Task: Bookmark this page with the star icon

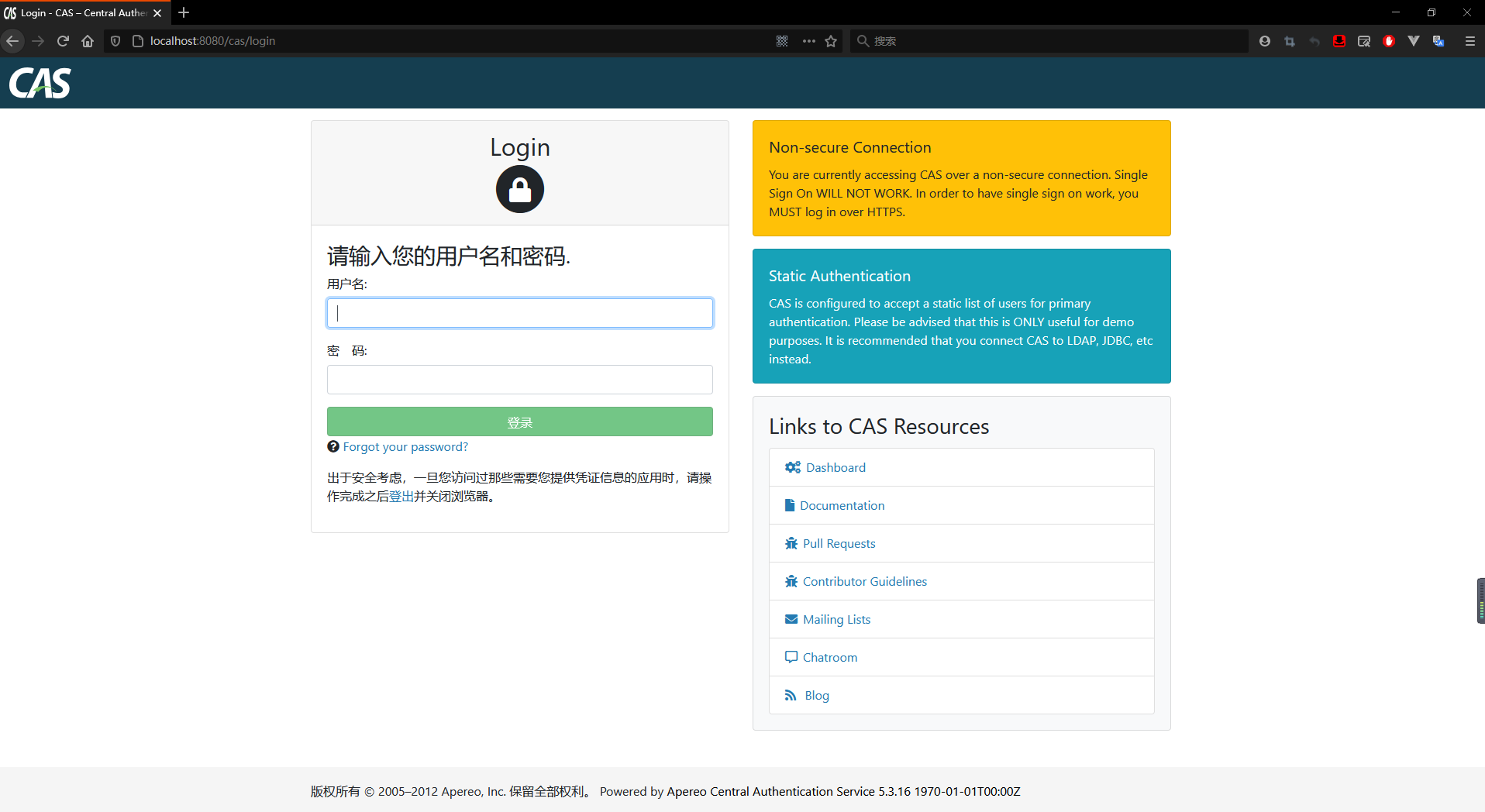Action: [831, 41]
